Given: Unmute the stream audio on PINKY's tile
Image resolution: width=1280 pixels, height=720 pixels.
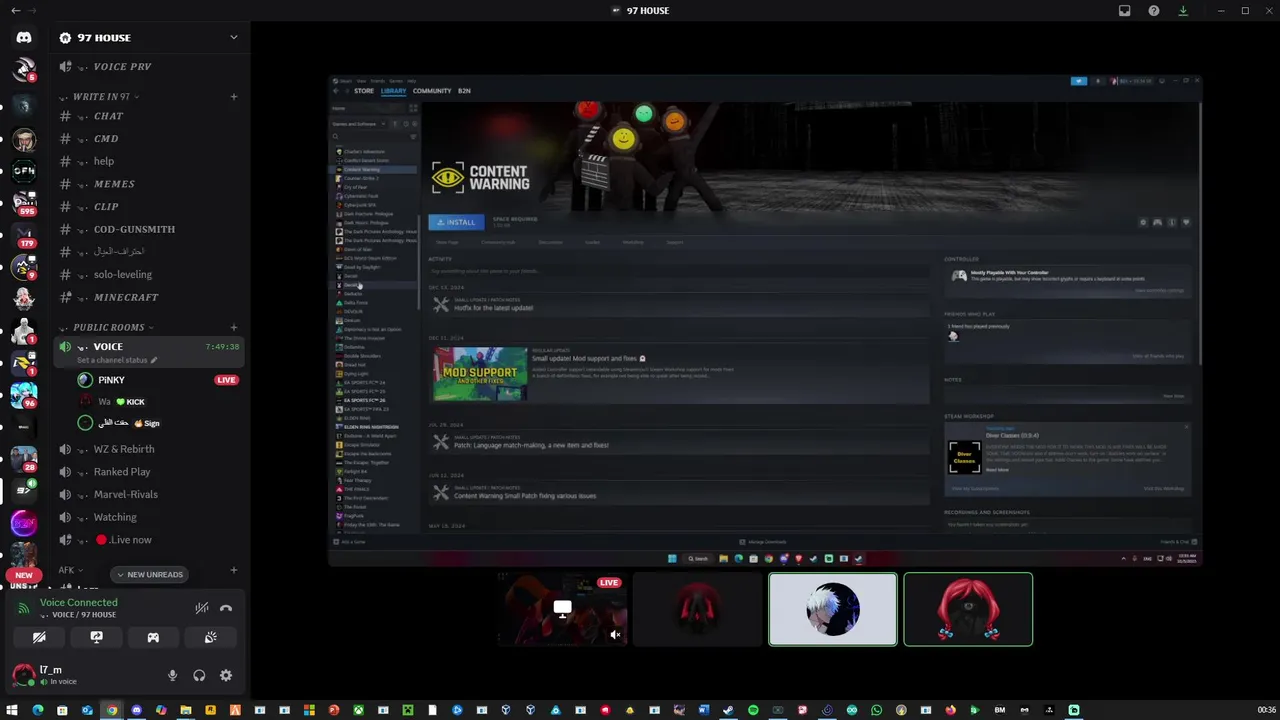Looking at the screenshot, I should pyautogui.click(x=616, y=634).
